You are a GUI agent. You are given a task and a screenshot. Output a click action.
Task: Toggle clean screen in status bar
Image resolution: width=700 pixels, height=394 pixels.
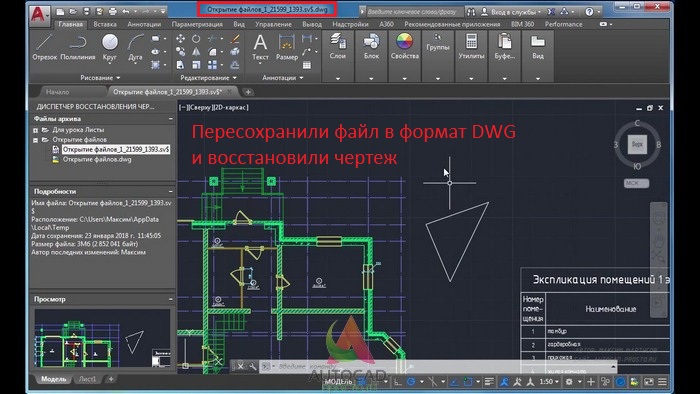648,382
